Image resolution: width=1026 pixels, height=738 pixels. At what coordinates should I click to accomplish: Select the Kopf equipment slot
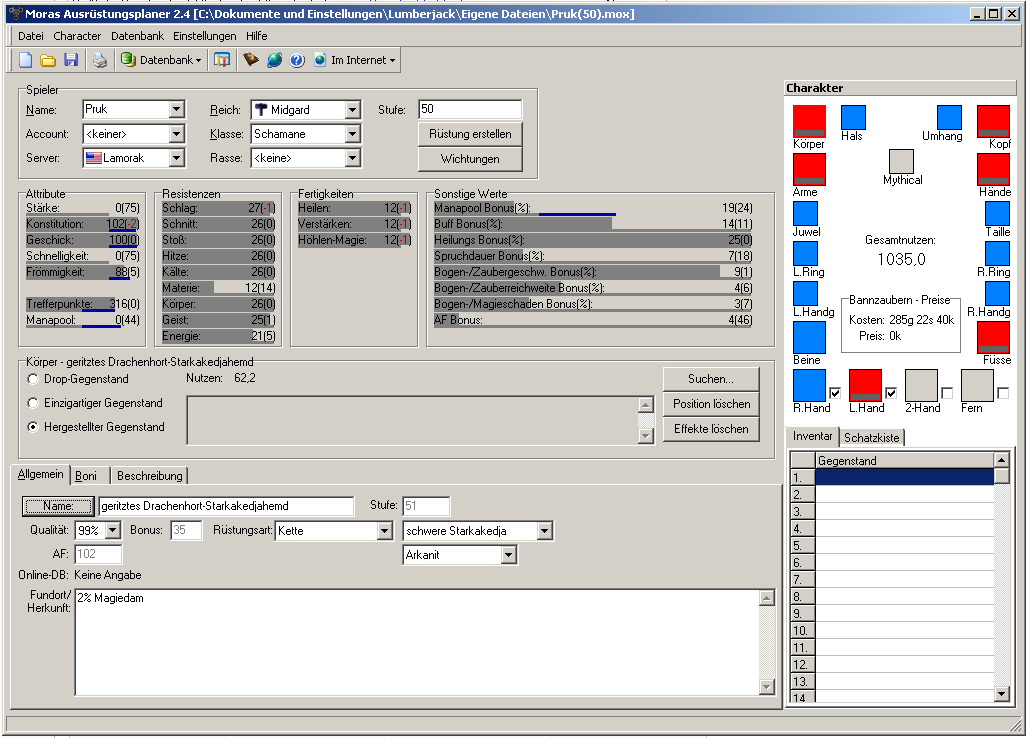(993, 121)
